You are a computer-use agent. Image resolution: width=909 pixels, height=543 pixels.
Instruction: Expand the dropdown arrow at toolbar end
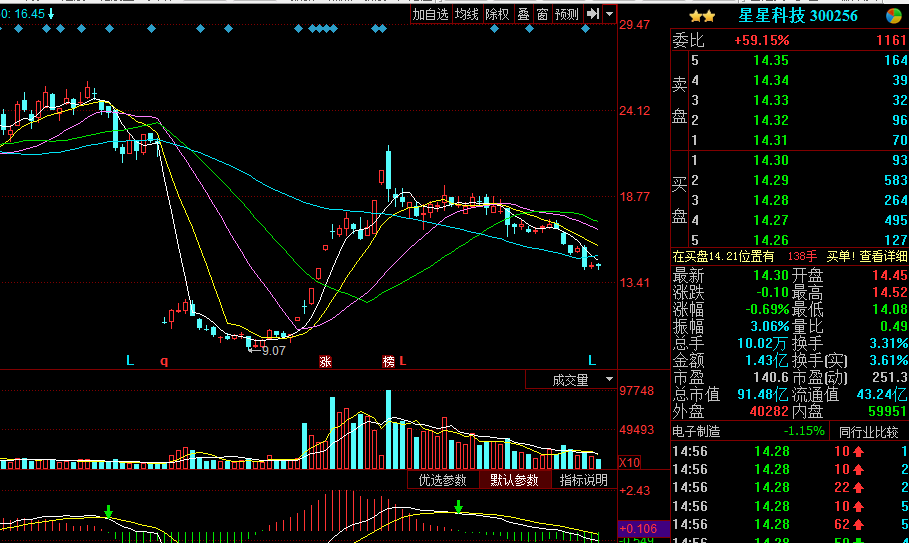(609, 14)
